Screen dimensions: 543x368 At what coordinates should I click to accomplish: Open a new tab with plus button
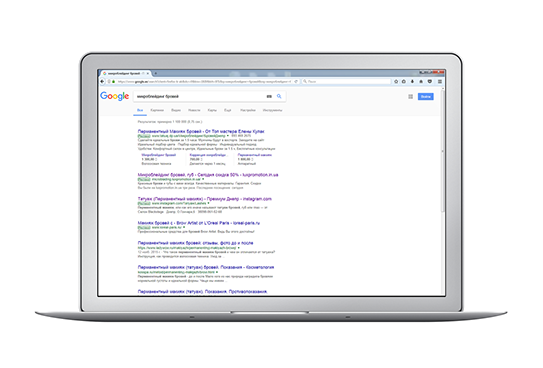(x=155, y=73)
